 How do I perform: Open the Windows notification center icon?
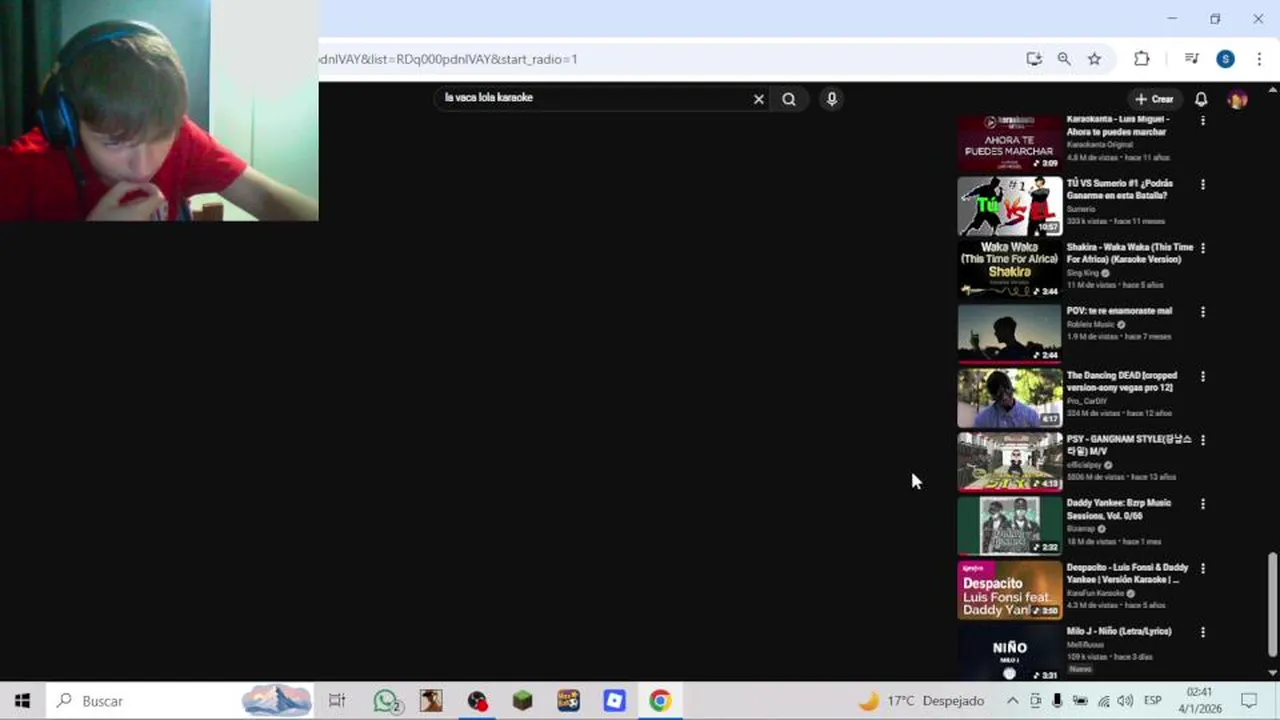[1249, 701]
